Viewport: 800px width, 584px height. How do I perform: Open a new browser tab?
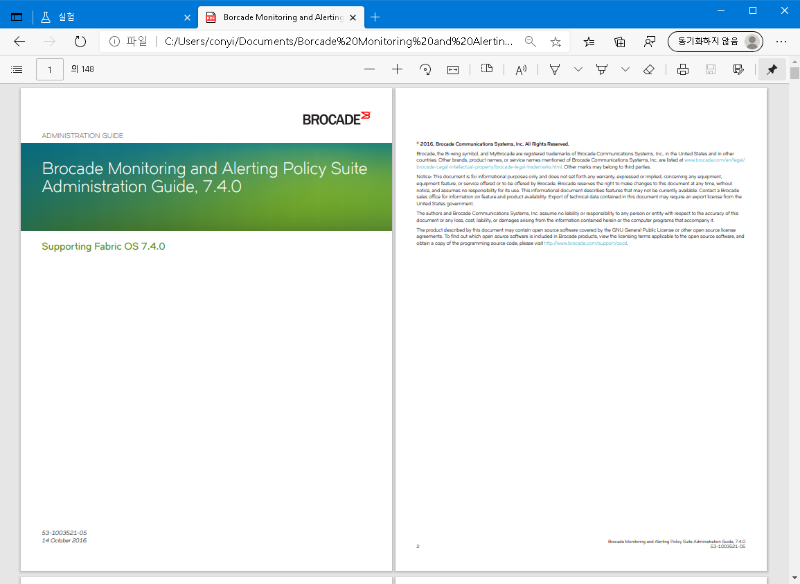(375, 17)
